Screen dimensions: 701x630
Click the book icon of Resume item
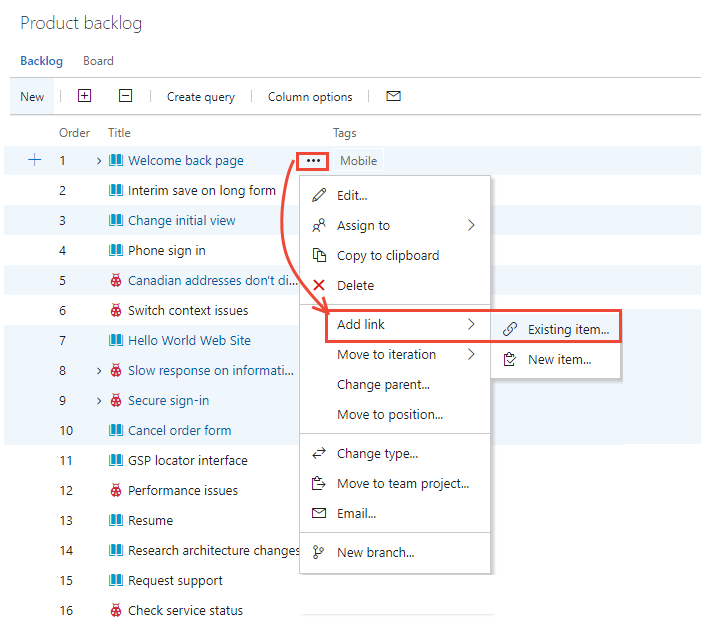pos(116,520)
